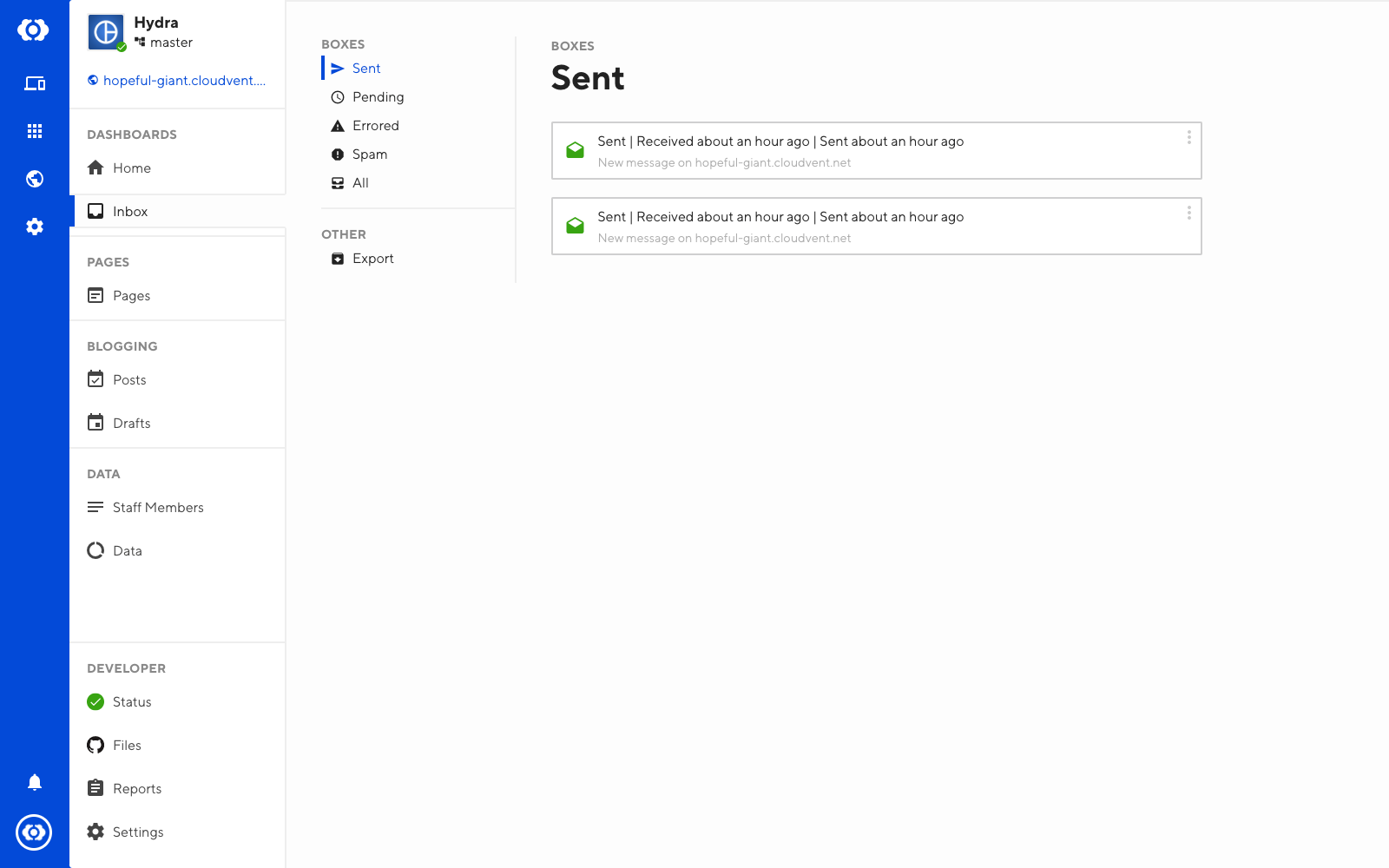Open the Status developer page

132,702
